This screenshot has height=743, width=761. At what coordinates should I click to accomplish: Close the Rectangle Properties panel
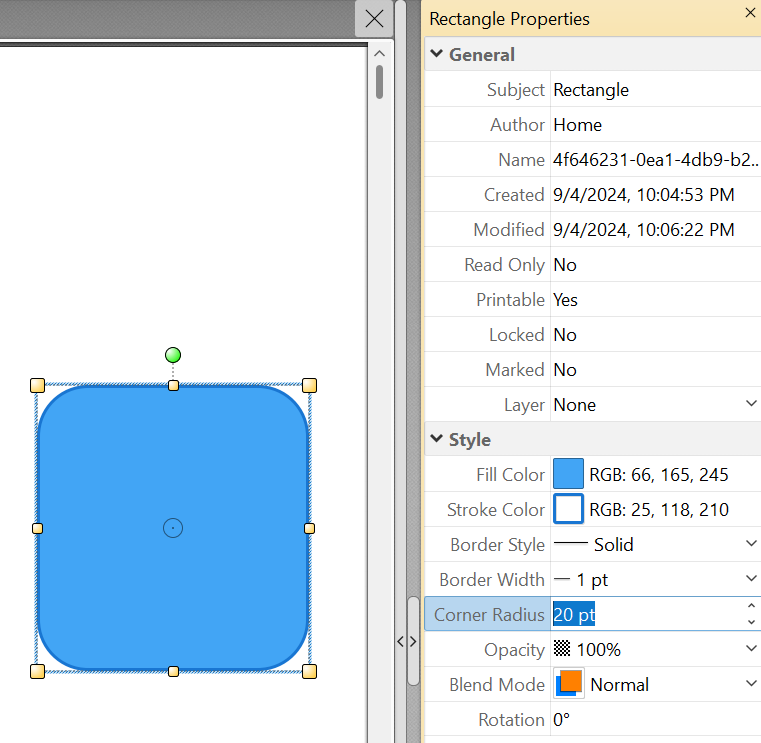tap(750, 13)
